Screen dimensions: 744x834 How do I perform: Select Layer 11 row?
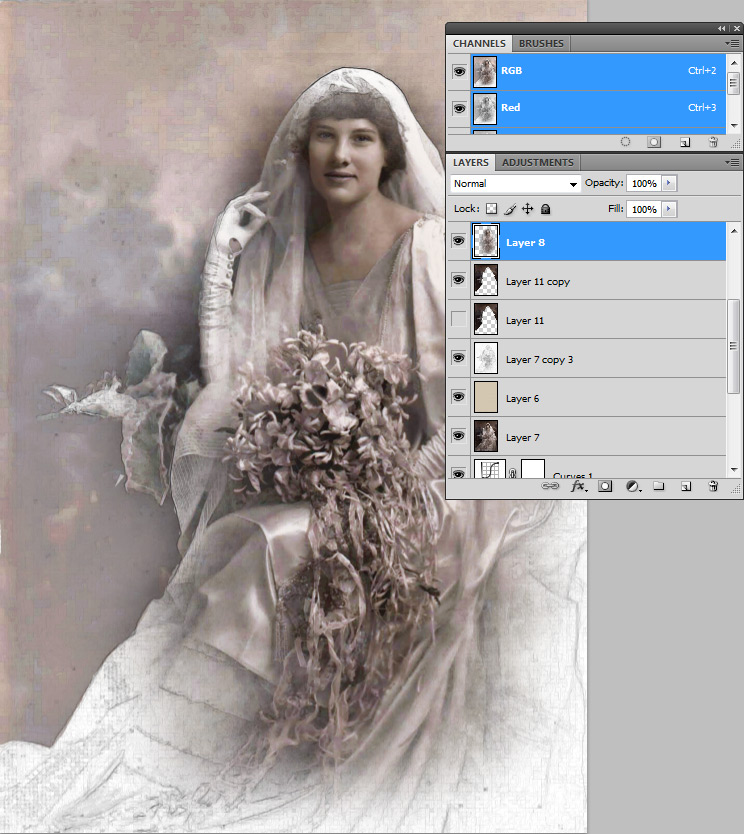pyautogui.click(x=587, y=319)
